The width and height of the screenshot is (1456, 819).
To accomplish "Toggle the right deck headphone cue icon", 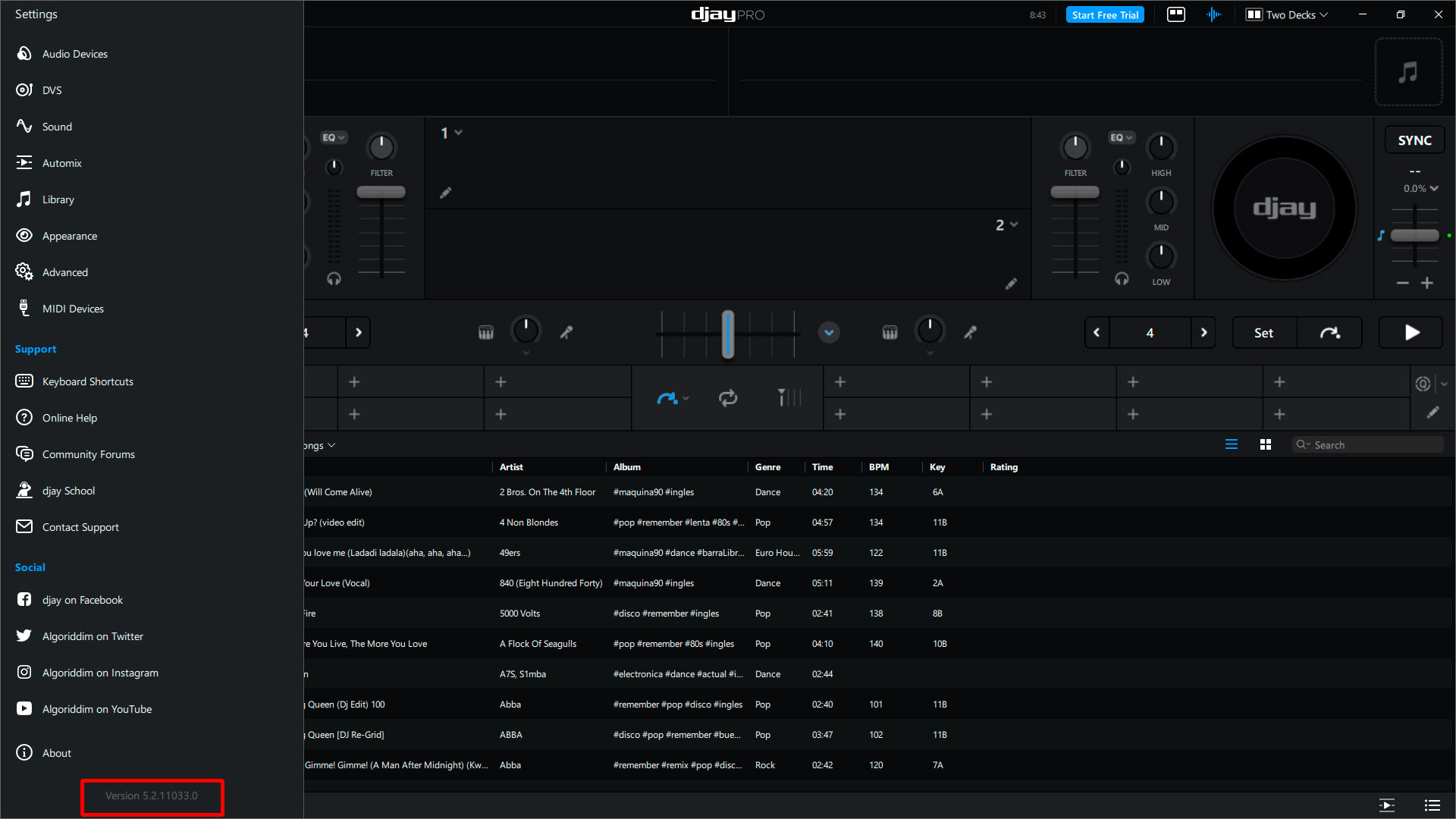I will [1122, 279].
